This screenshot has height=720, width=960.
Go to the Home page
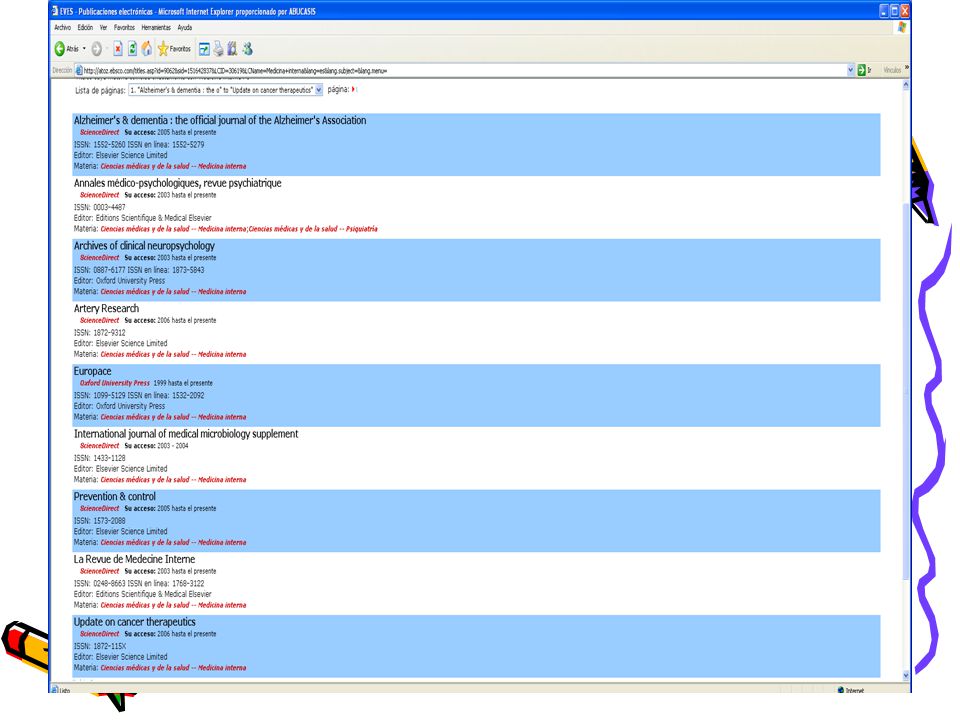pyautogui.click(x=147, y=49)
